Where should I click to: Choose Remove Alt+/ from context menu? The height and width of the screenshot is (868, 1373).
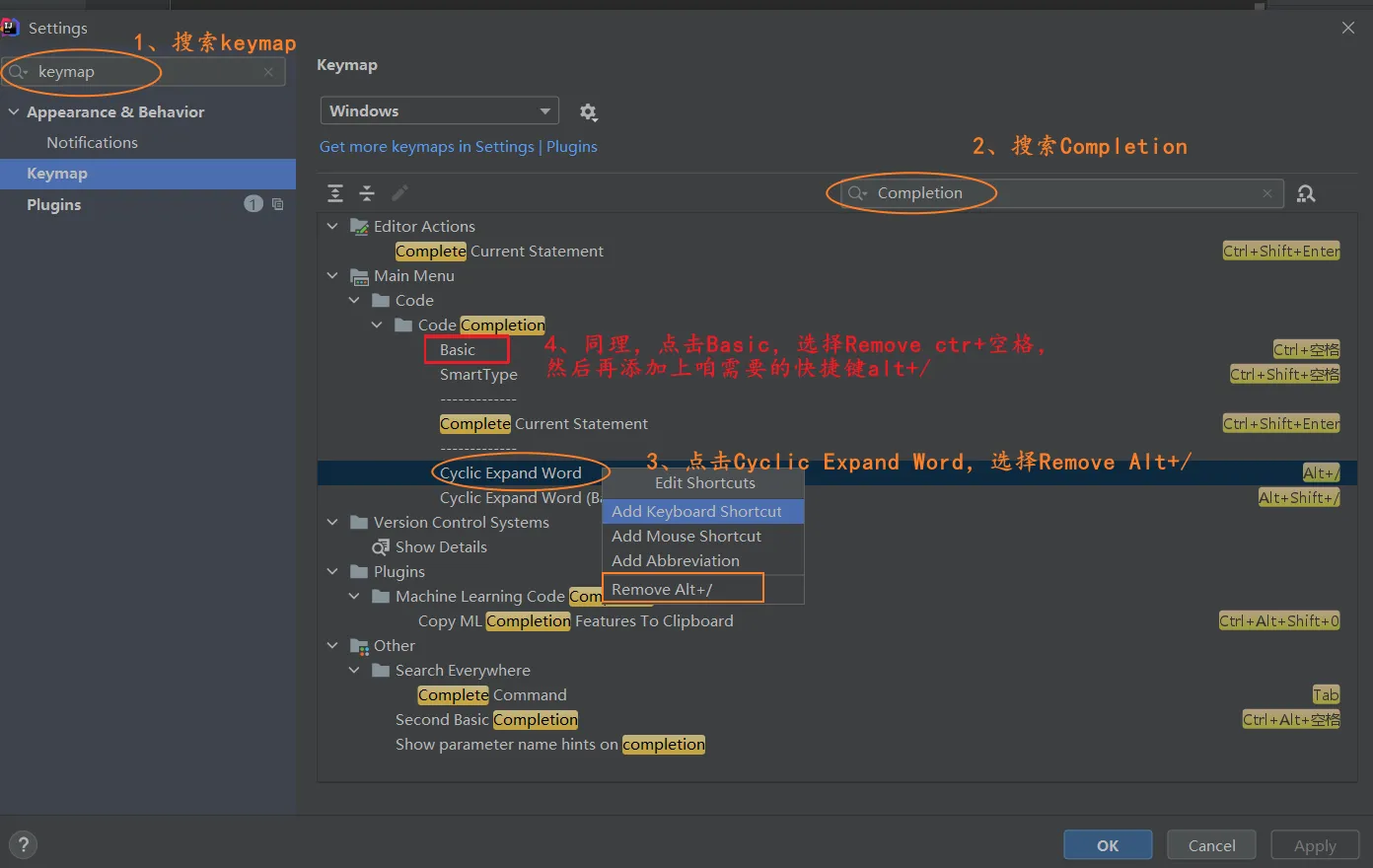703,589
